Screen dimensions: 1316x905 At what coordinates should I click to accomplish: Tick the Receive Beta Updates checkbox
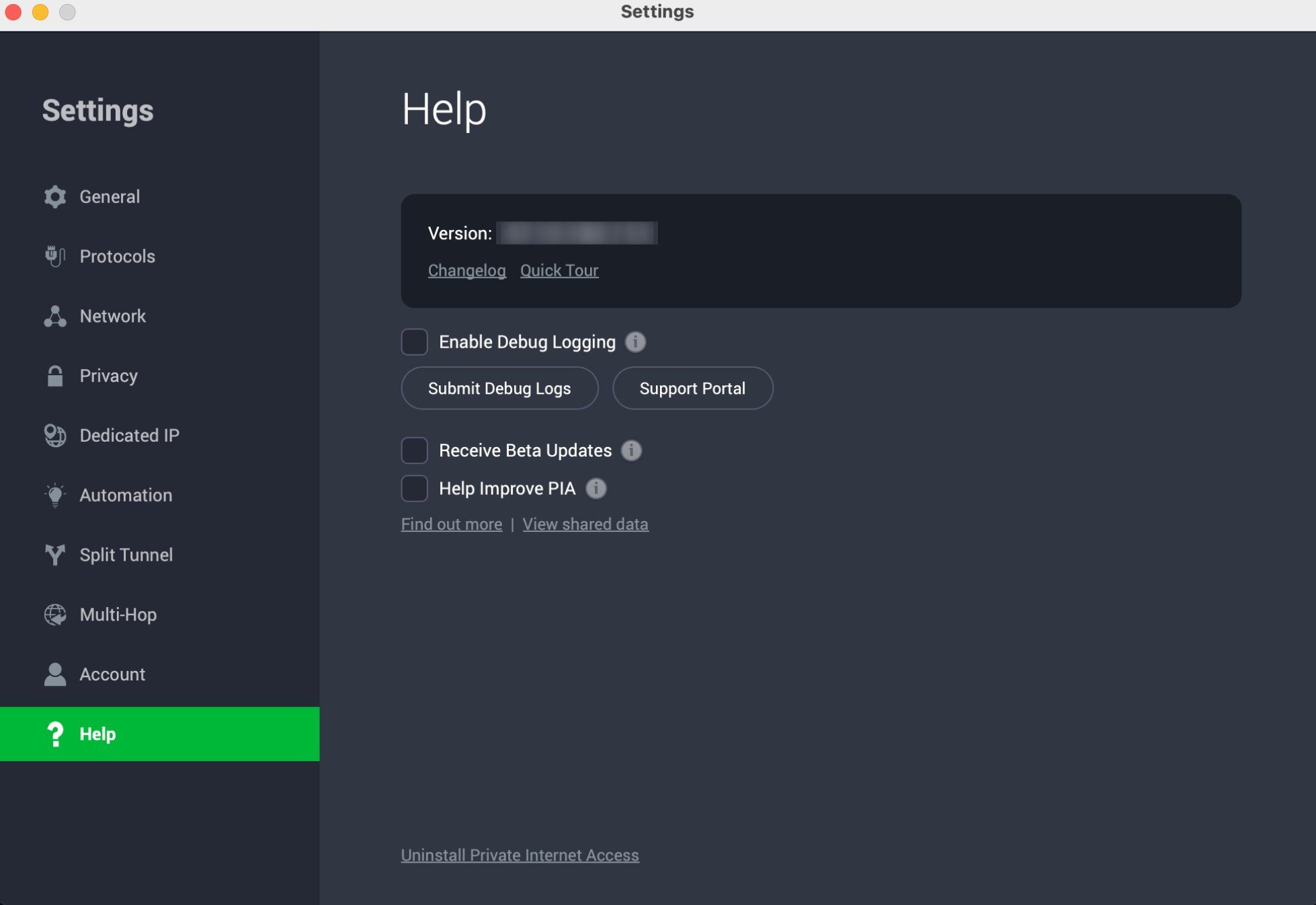(415, 450)
